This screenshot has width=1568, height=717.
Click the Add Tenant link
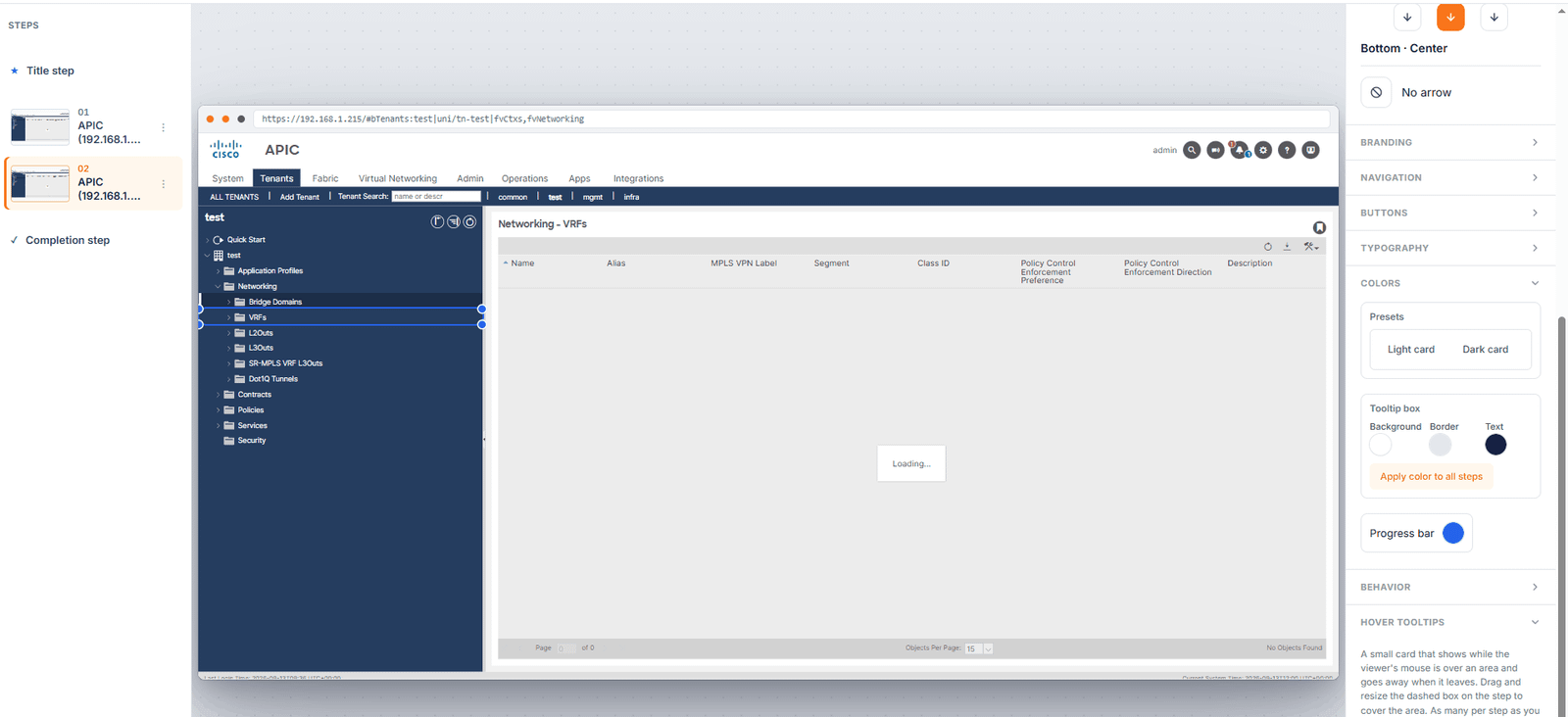coord(300,197)
